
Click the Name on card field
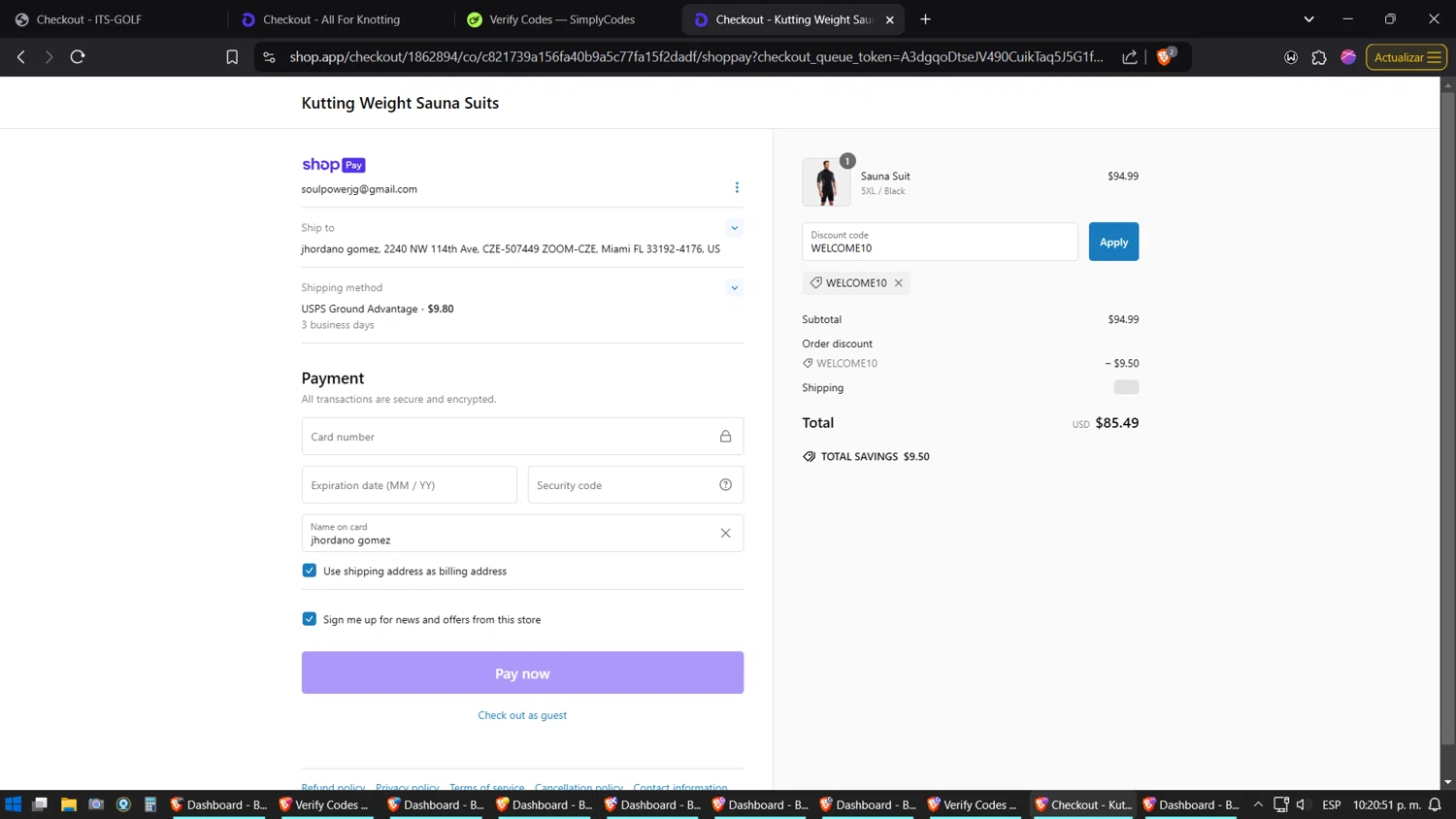(522, 533)
